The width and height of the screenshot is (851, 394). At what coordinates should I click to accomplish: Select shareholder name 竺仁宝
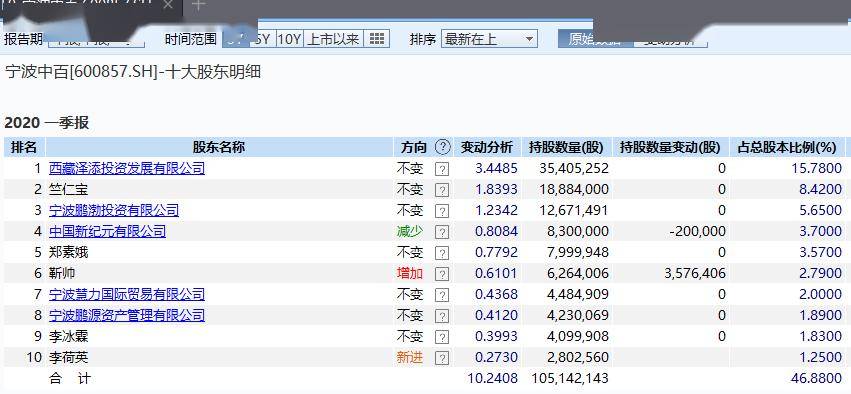[68, 189]
